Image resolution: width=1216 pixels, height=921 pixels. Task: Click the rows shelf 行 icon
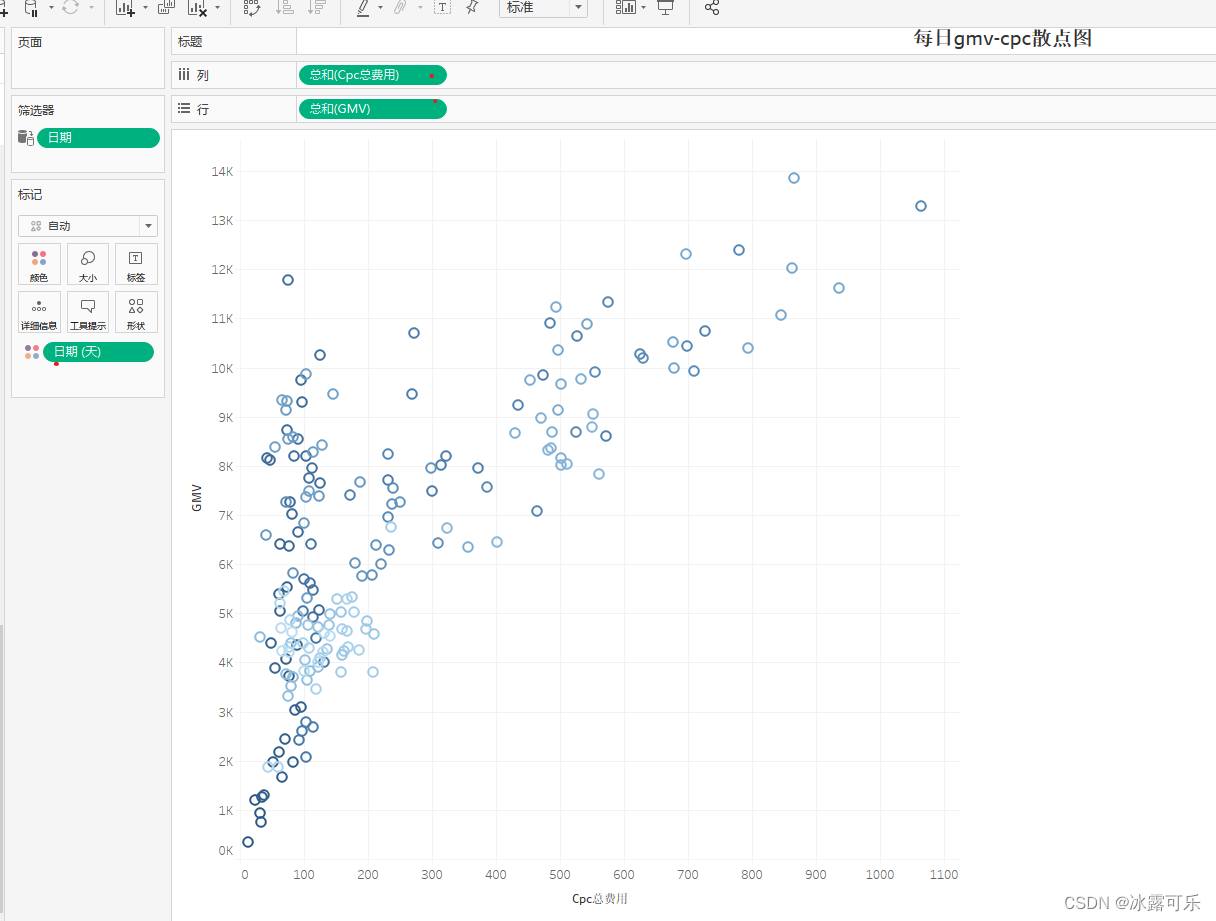[x=184, y=109]
